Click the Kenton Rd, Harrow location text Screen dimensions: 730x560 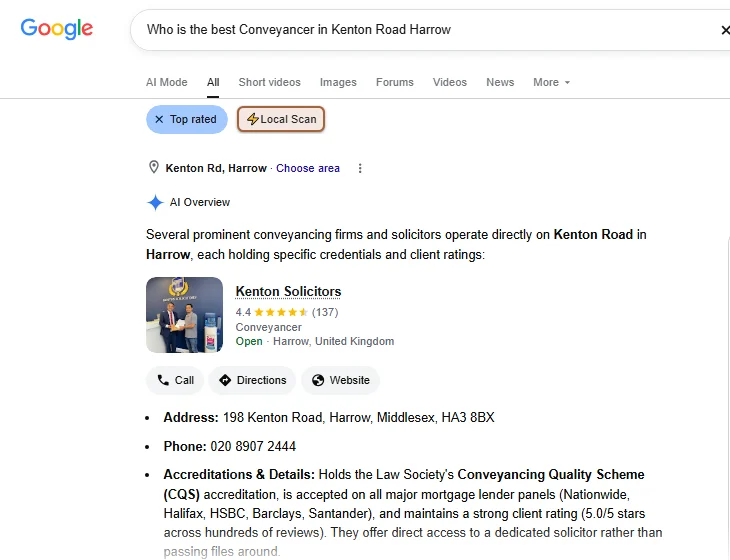click(216, 168)
